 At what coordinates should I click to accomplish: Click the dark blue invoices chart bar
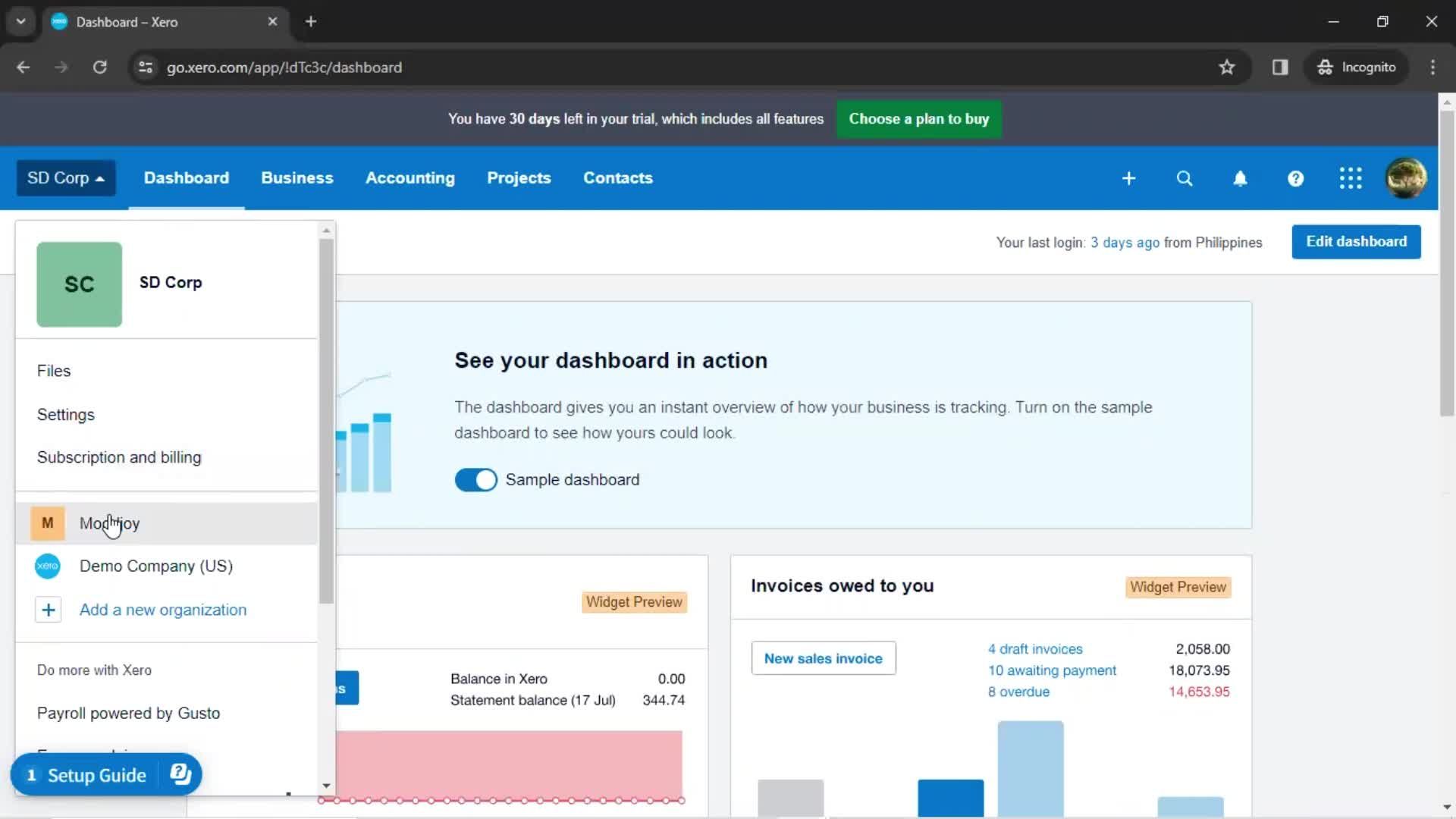click(x=950, y=799)
